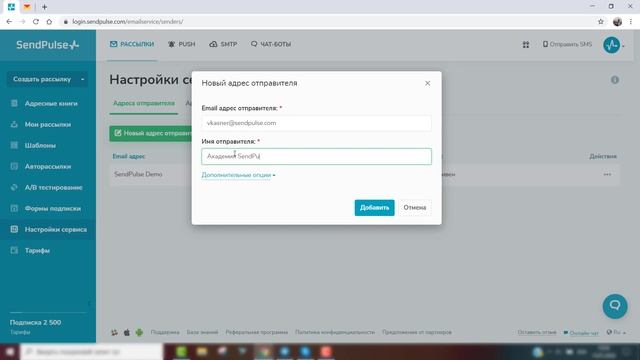Viewport: 640px width, 360px height.
Task: Open the online chat bubble
Action: pyautogui.click(x=615, y=306)
